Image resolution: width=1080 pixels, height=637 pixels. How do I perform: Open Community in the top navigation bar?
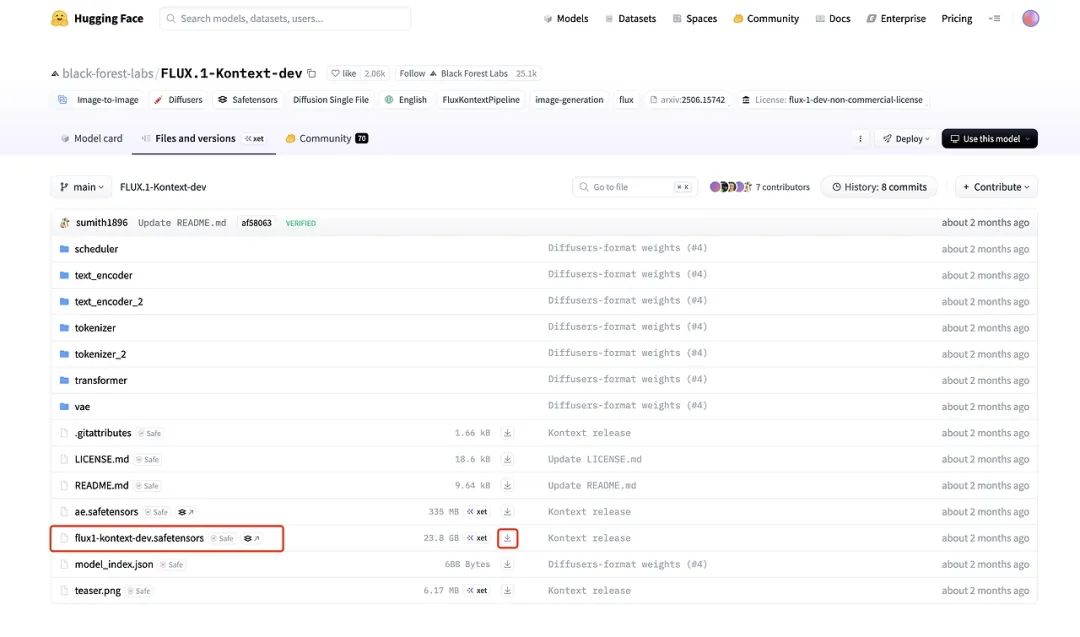(766, 19)
